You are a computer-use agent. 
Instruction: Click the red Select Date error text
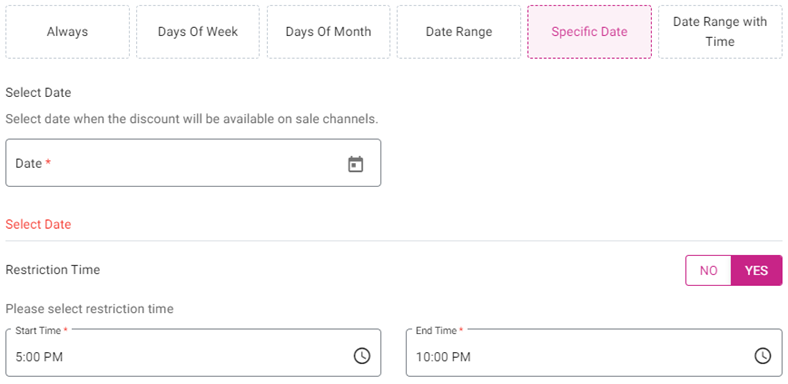(x=38, y=224)
